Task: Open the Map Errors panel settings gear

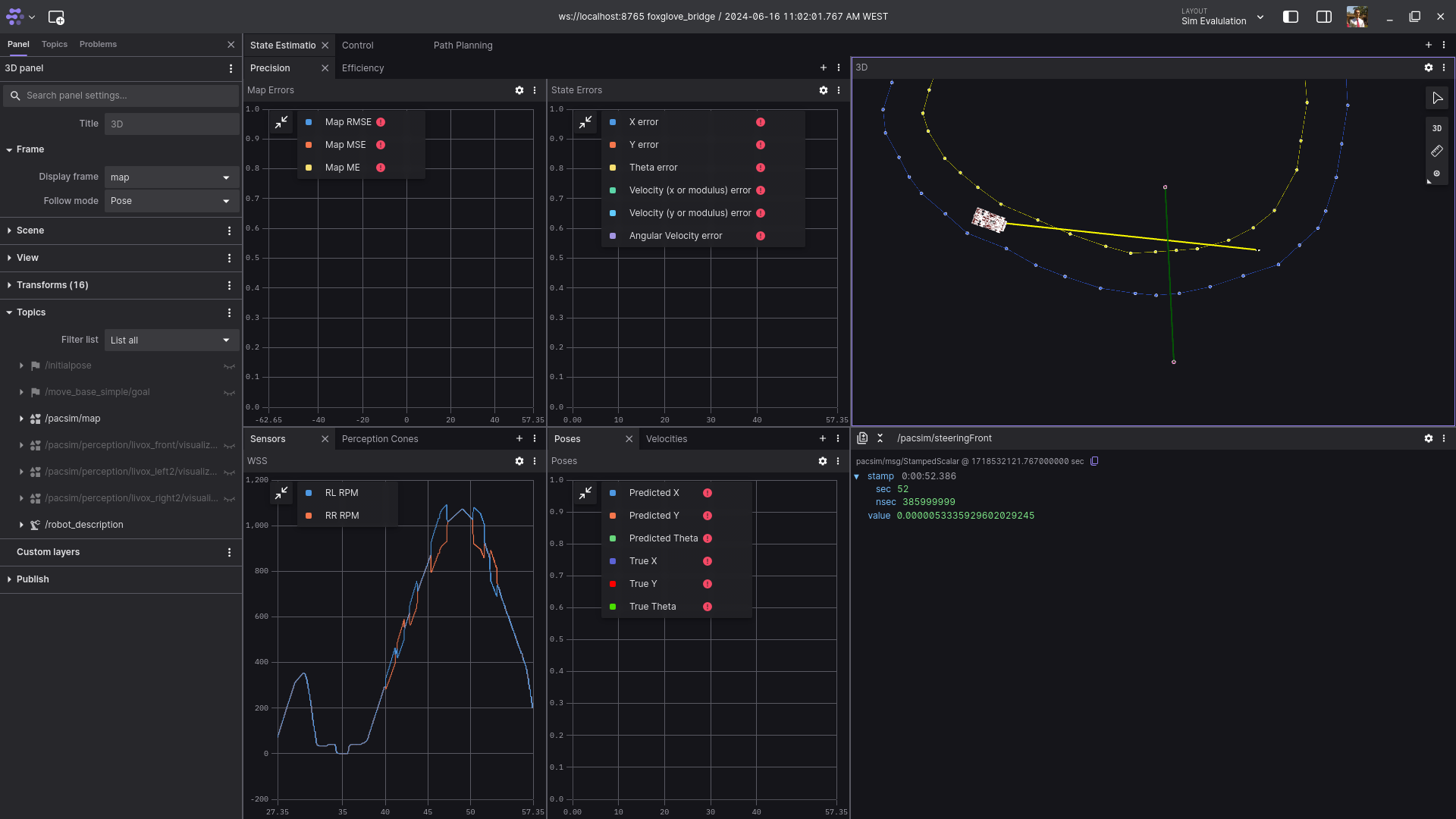Action: coord(519,90)
